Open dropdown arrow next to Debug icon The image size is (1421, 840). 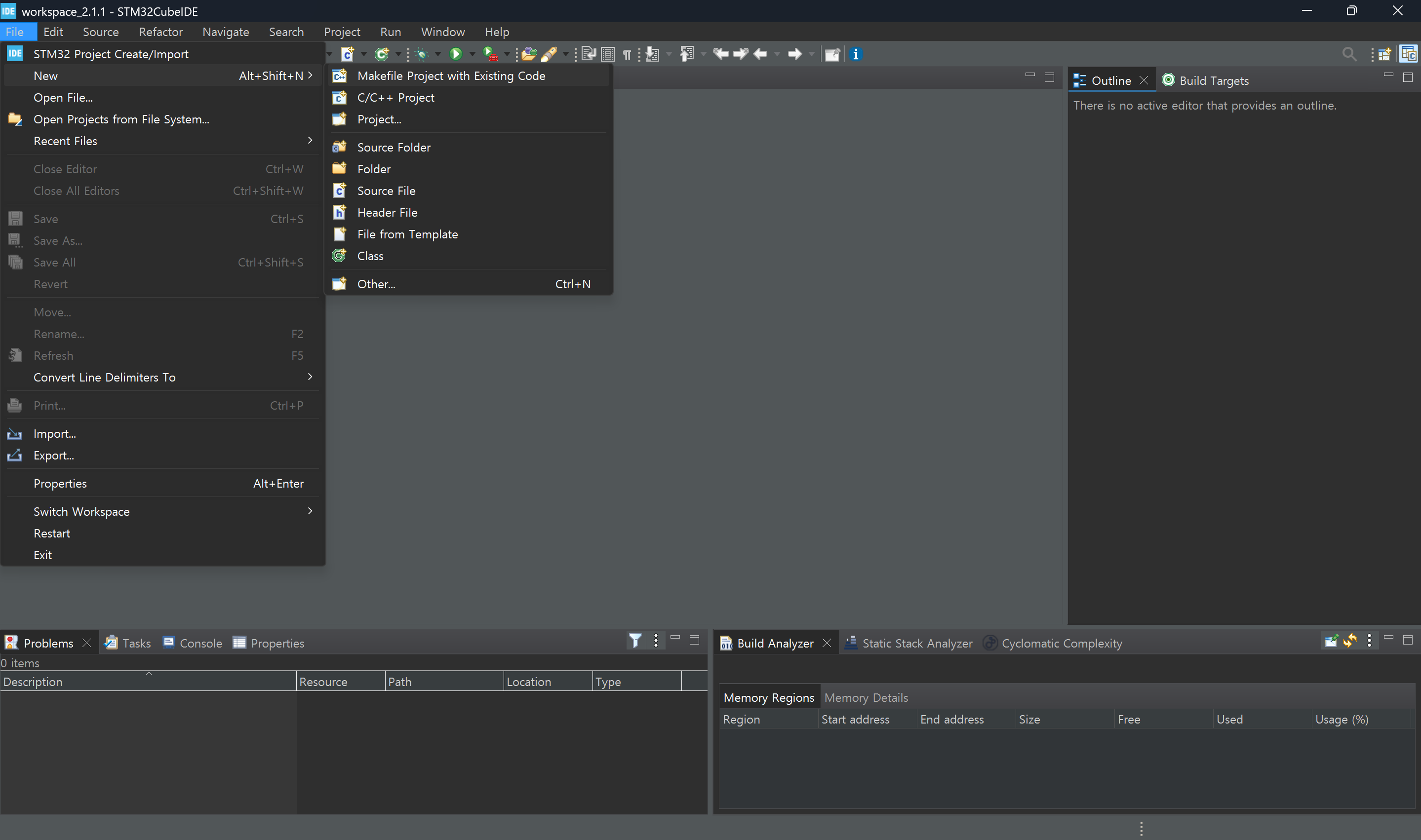pyautogui.click(x=437, y=54)
